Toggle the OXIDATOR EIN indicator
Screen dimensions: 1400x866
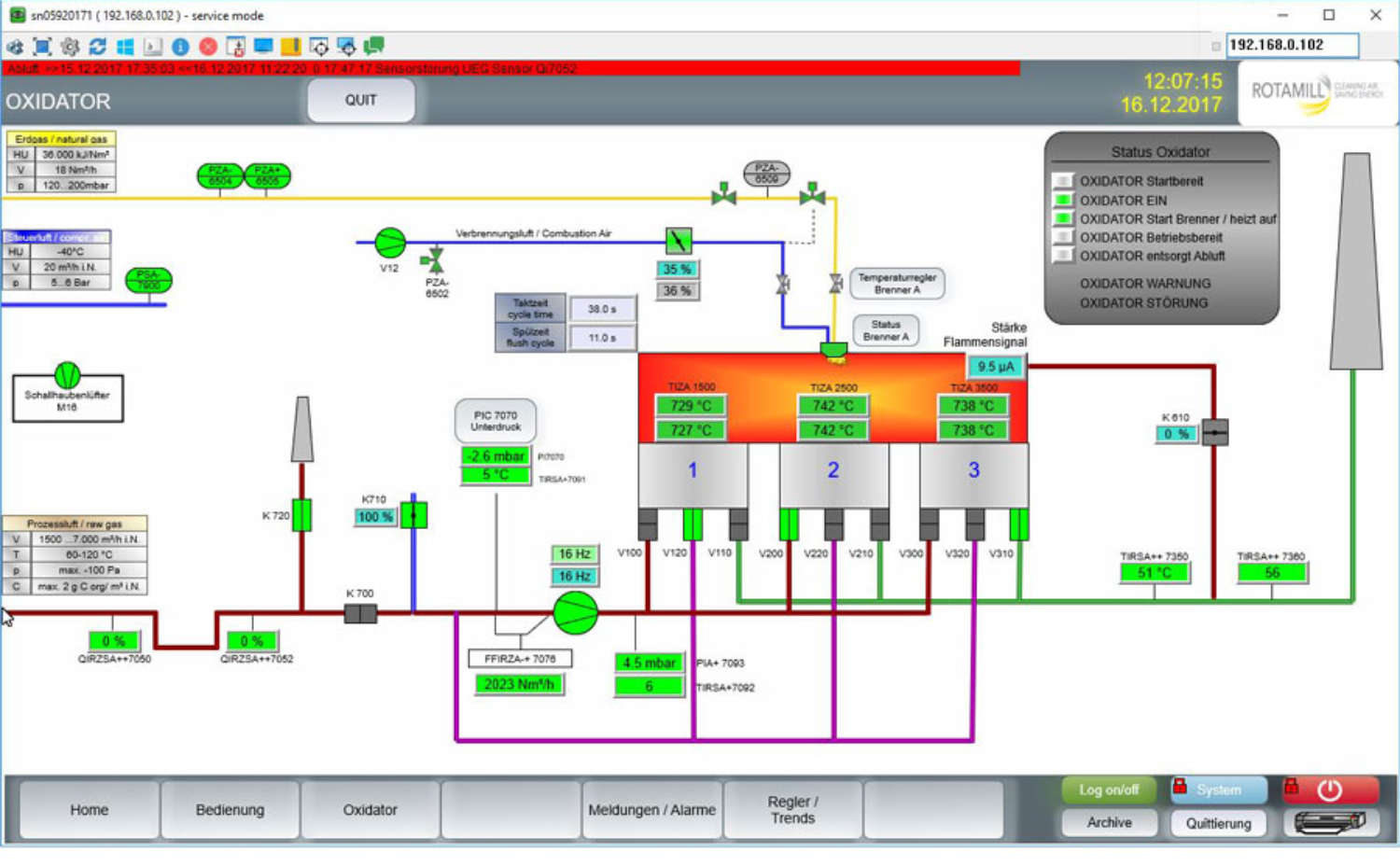click(1062, 200)
